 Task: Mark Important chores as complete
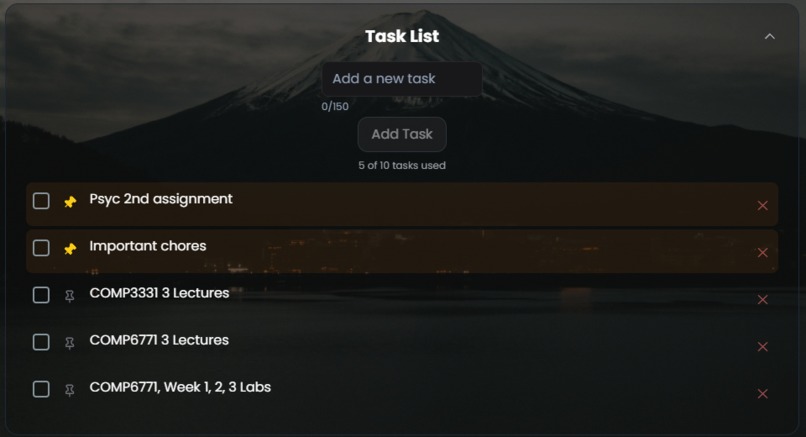[x=41, y=248]
